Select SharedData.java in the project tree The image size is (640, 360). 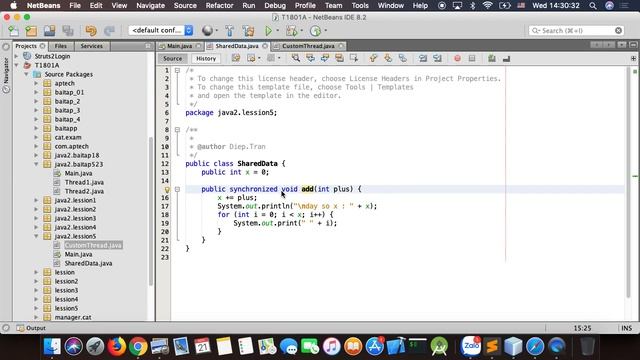88,263
